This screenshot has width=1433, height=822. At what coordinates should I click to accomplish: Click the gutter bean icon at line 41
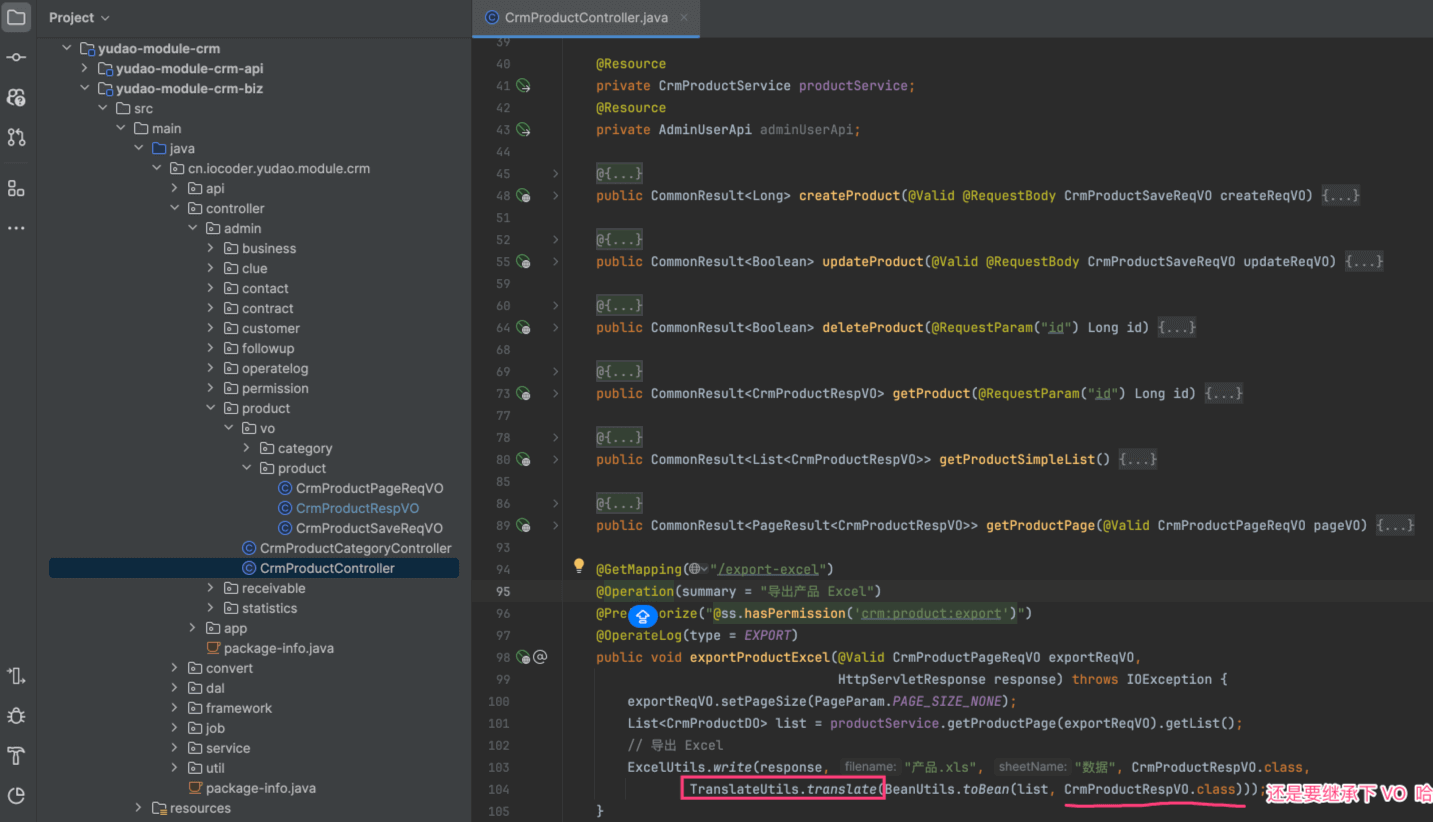pyautogui.click(x=523, y=86)
